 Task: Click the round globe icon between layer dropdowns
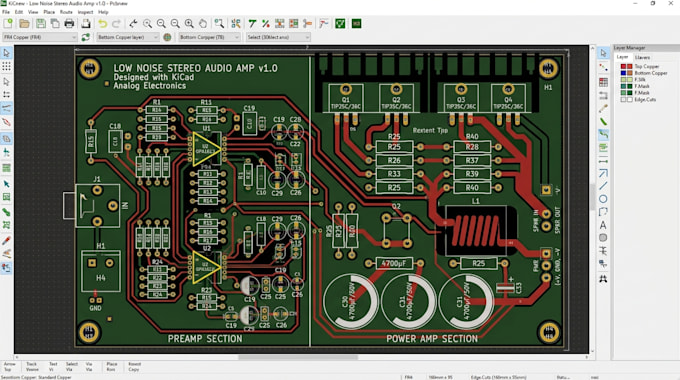(167, 37)
